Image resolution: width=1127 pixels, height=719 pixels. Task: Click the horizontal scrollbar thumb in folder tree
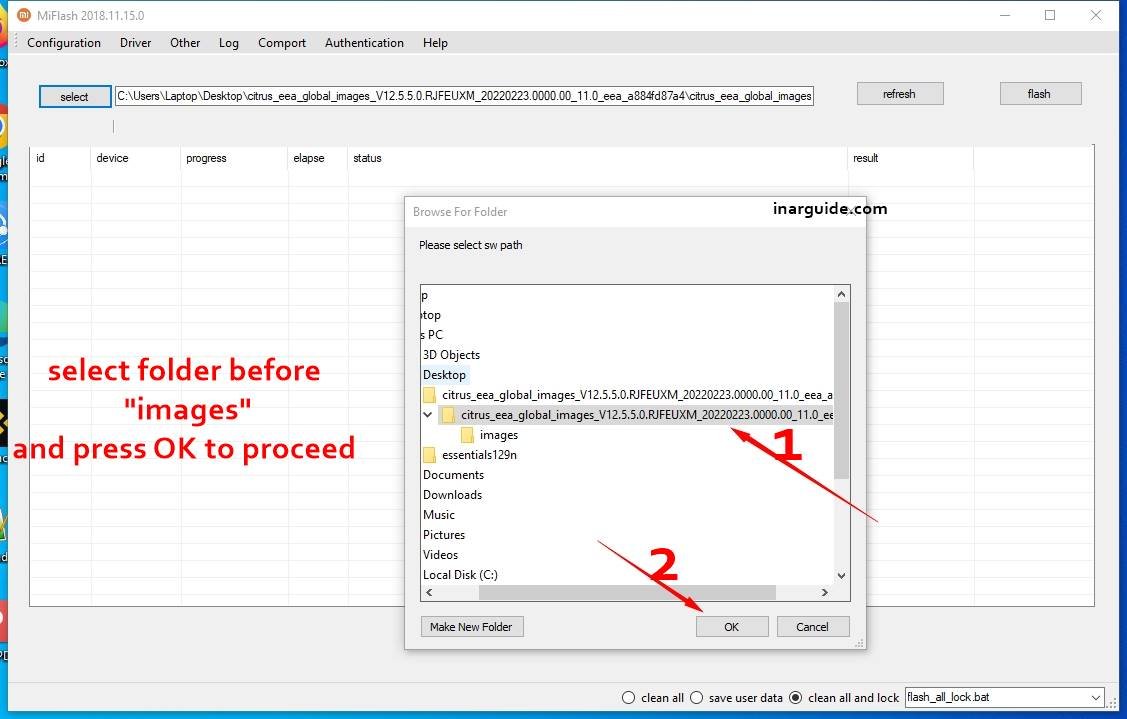[x=627, y=592]
